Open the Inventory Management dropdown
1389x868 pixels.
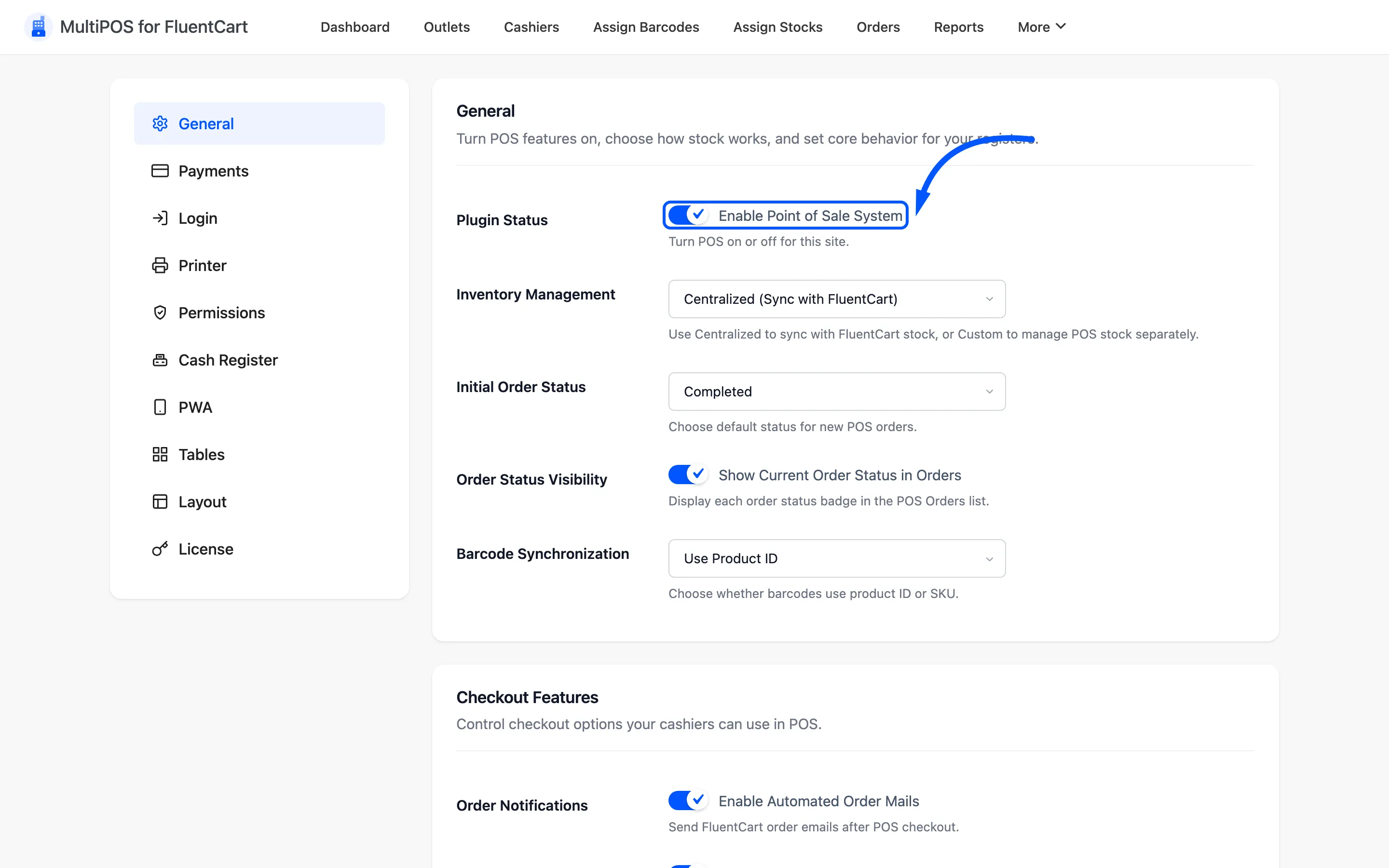tap(837, 299)
